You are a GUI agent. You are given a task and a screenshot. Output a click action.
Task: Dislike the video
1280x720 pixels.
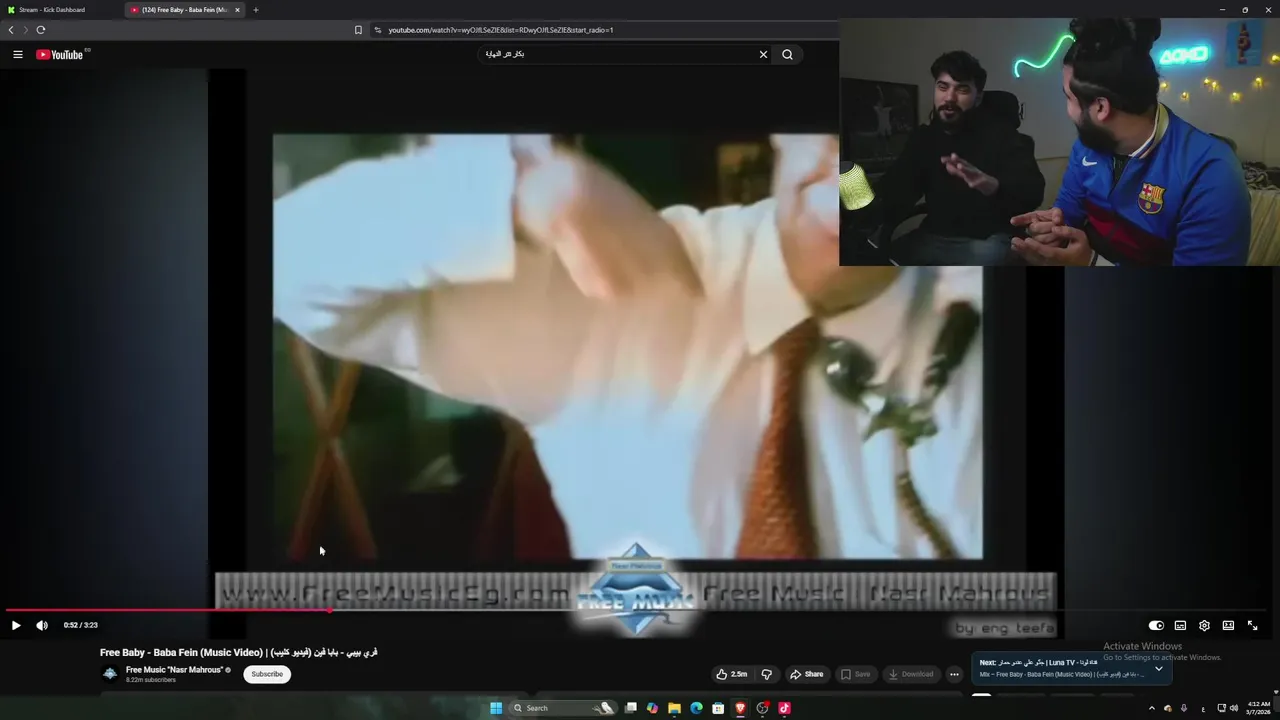[x=767, y=674]
